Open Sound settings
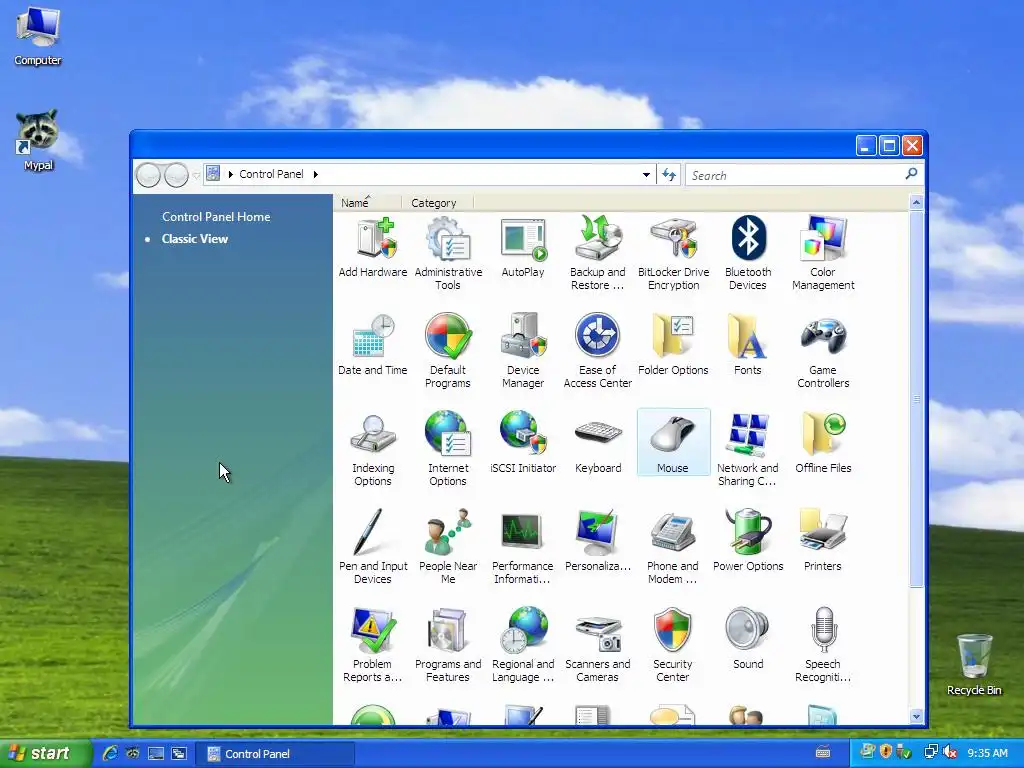 pos(748,639)
